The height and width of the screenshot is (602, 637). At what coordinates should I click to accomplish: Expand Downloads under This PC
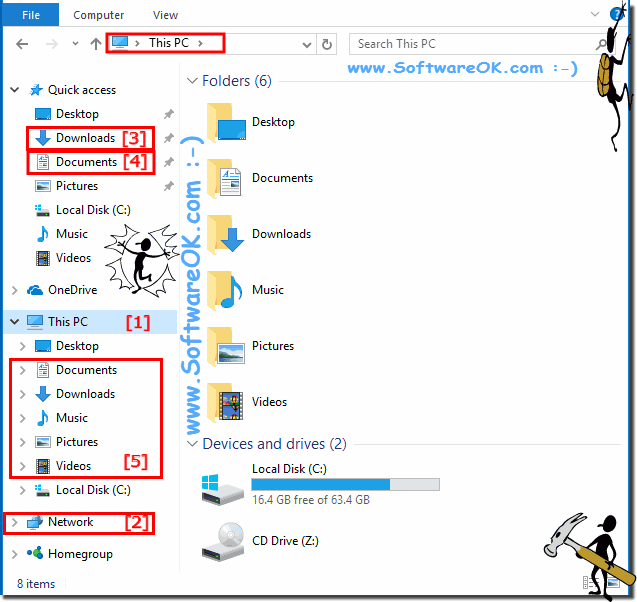click(x=23, y=394)
